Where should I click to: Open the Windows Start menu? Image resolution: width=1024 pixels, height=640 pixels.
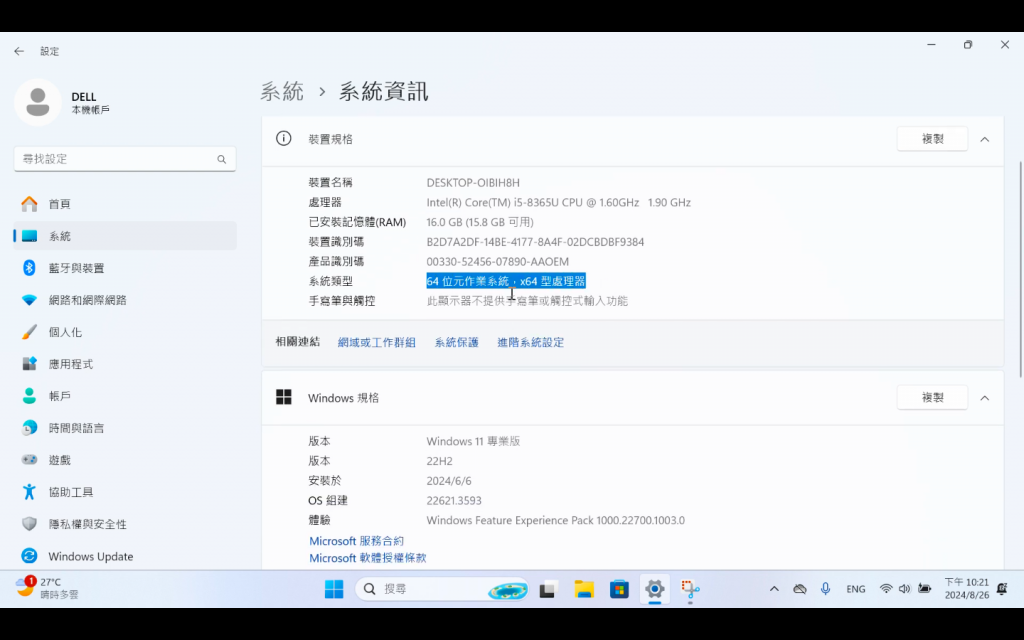point(334,589)
